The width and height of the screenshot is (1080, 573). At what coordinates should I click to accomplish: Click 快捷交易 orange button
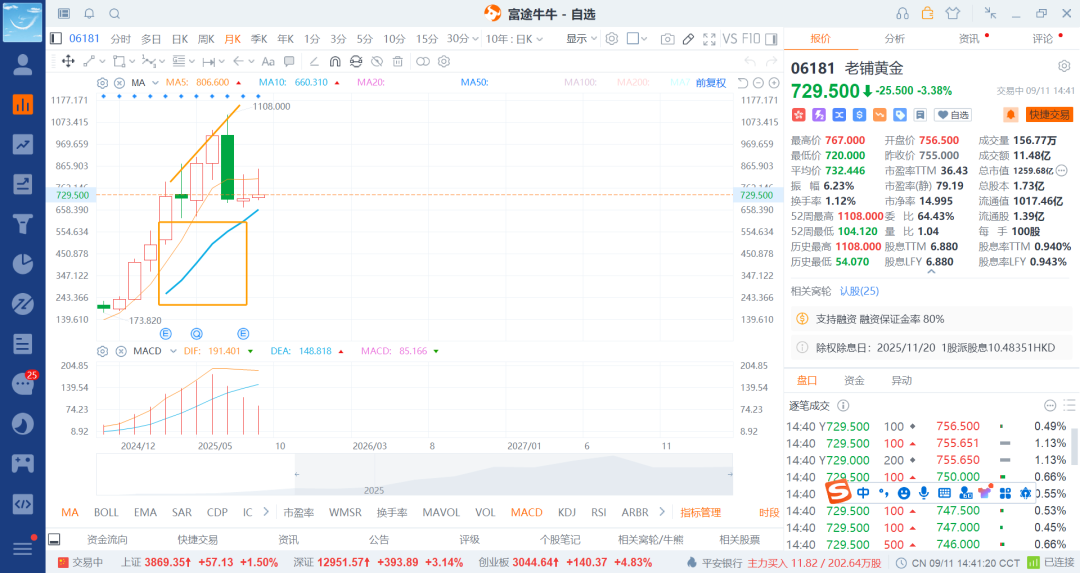click(x=1050, y=115)
